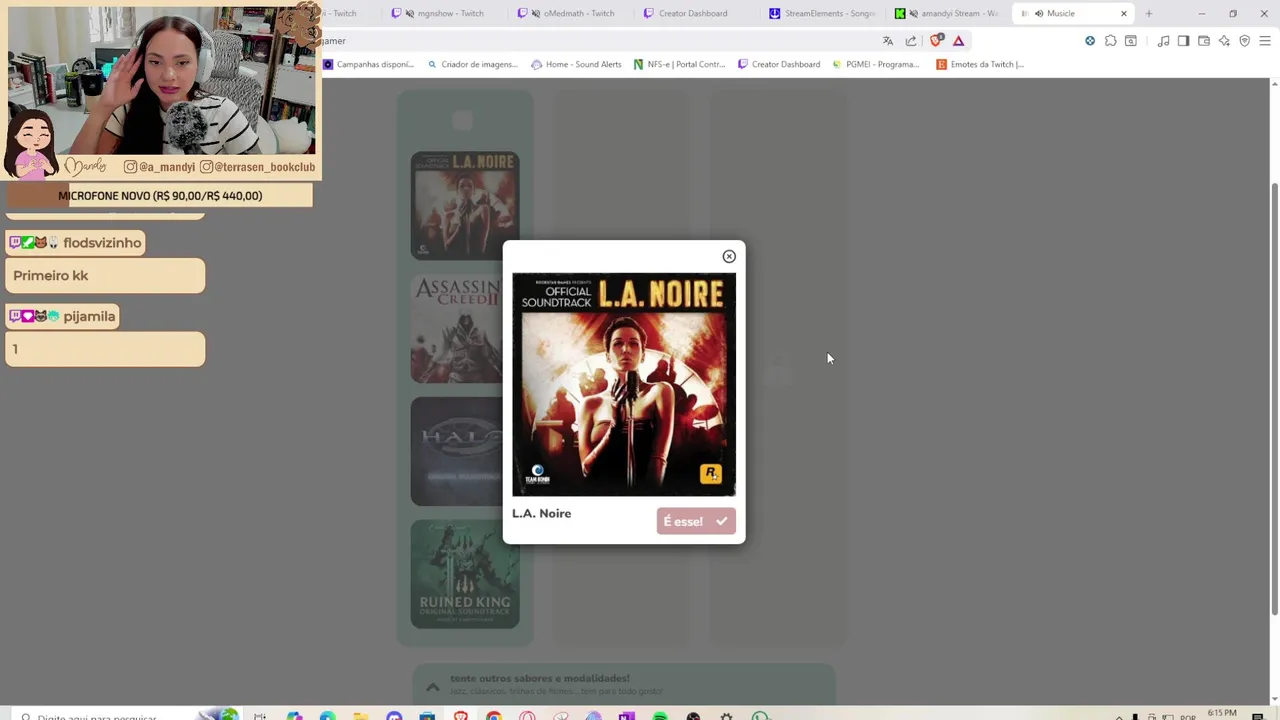Open the Brave Rewards triangle icon

[959, 41]
